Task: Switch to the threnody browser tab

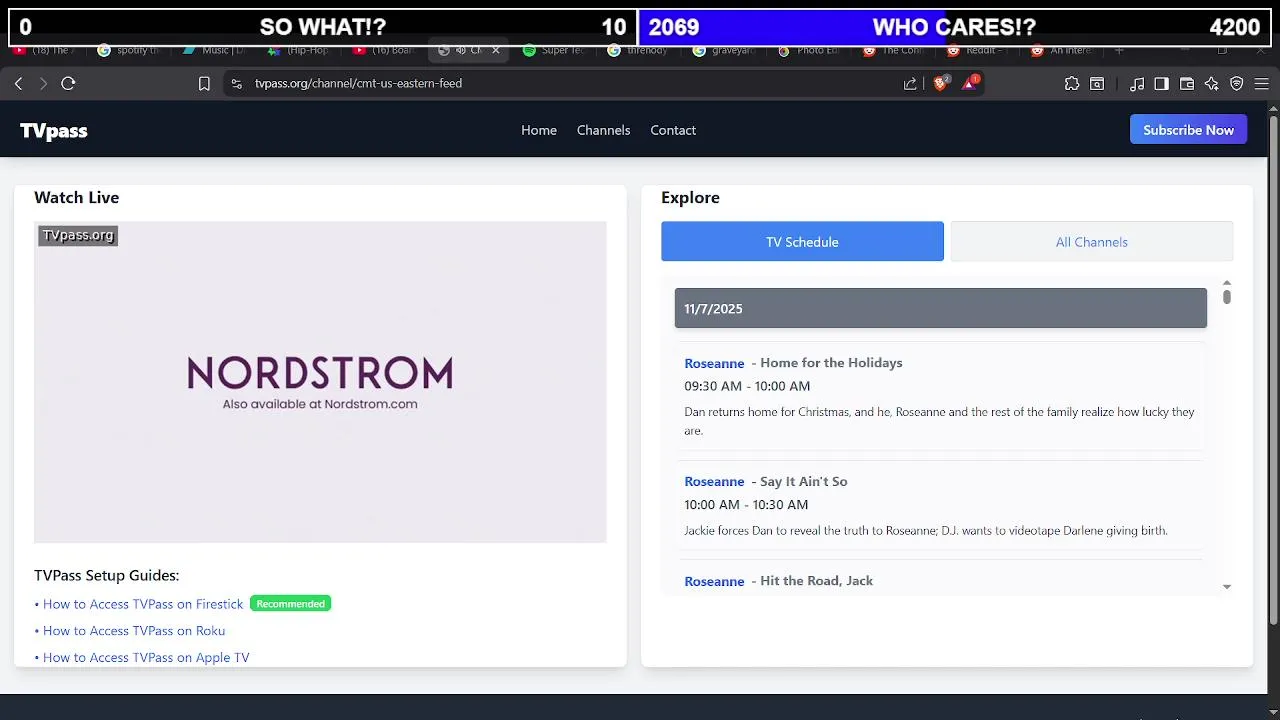Action: pyautogui.click(x=640, y=50)
